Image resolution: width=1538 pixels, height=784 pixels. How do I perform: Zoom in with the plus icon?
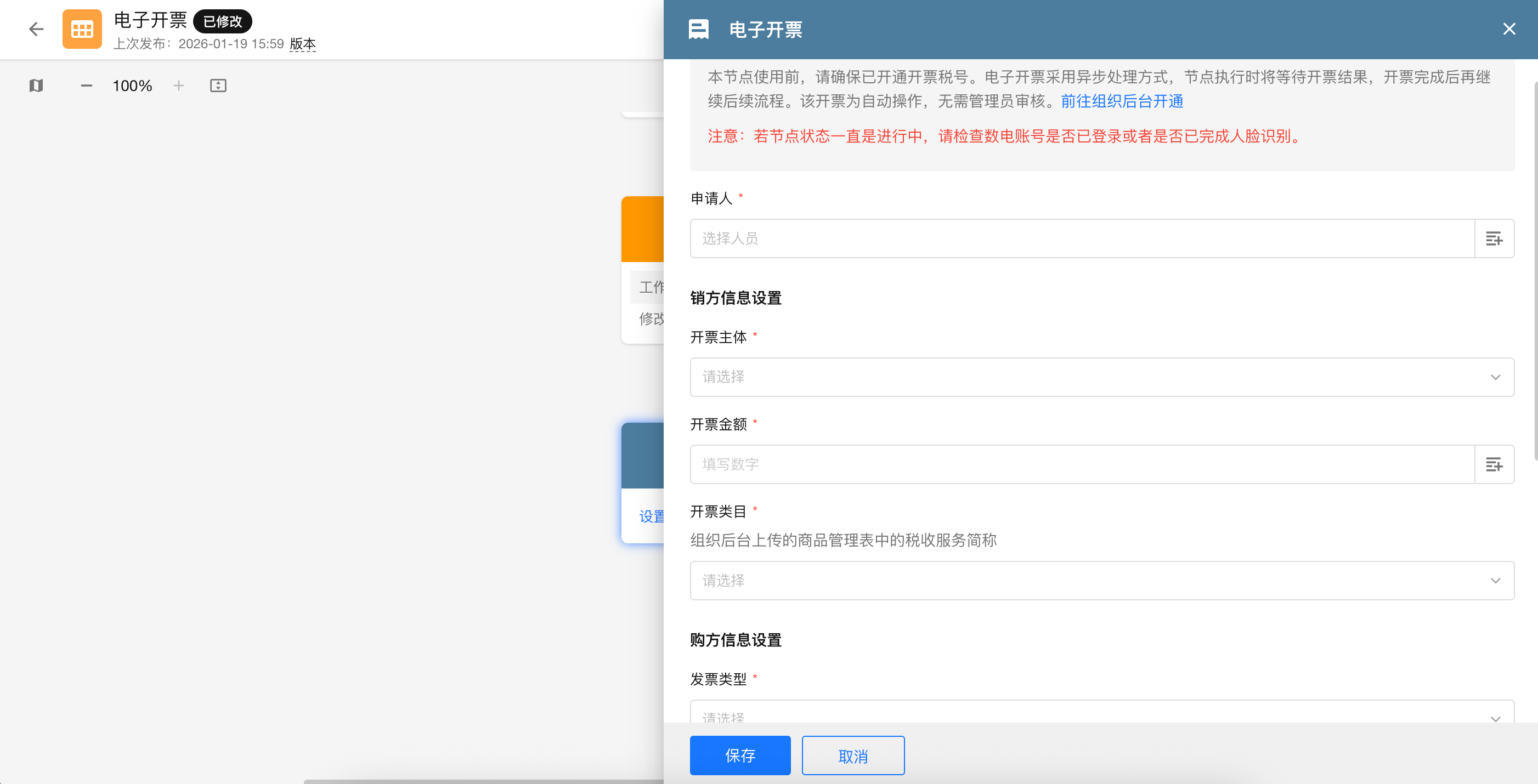tap(178, 86)
